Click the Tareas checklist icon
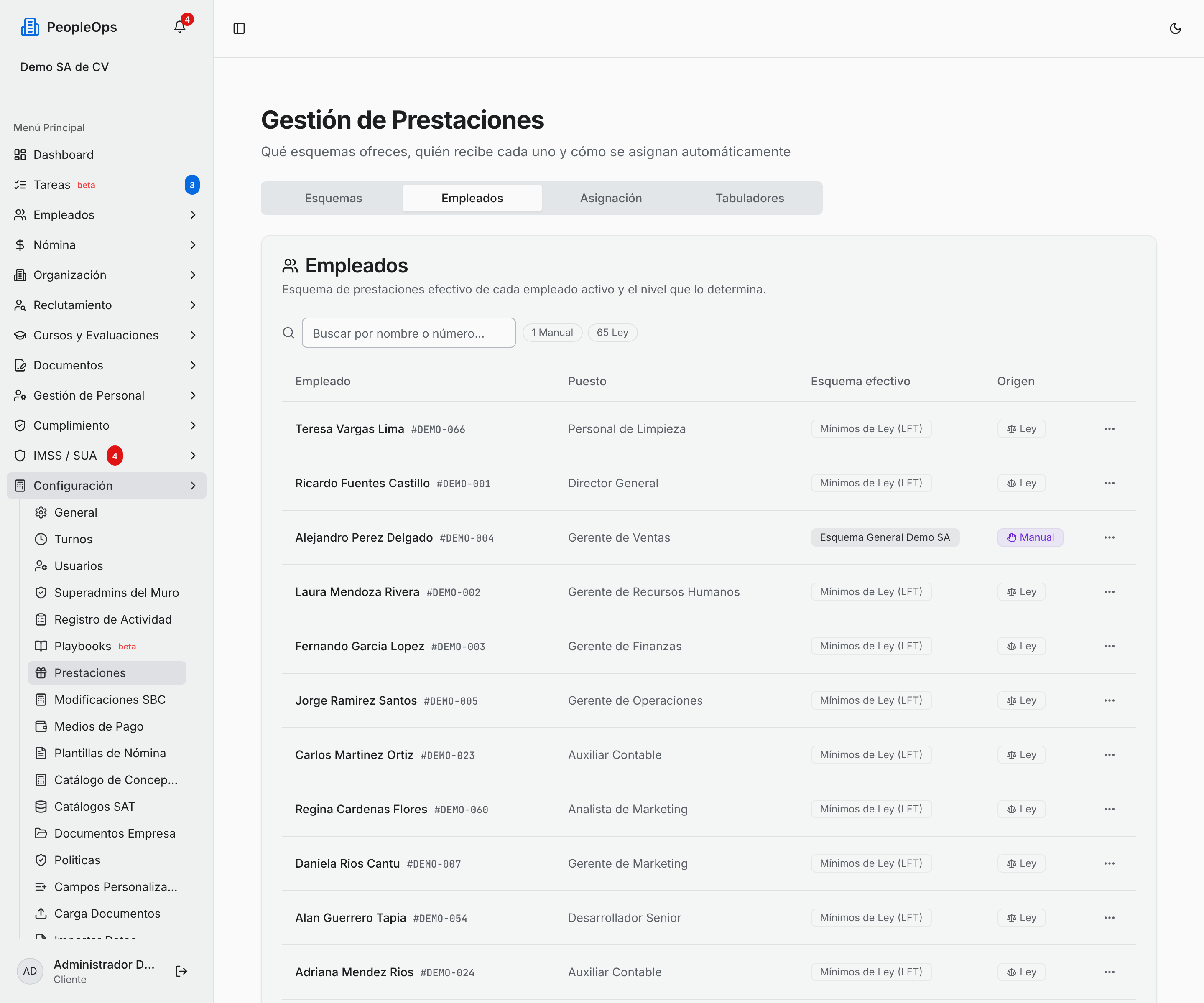Screen dimensions: 1204x1003 (x=20, y=185)
